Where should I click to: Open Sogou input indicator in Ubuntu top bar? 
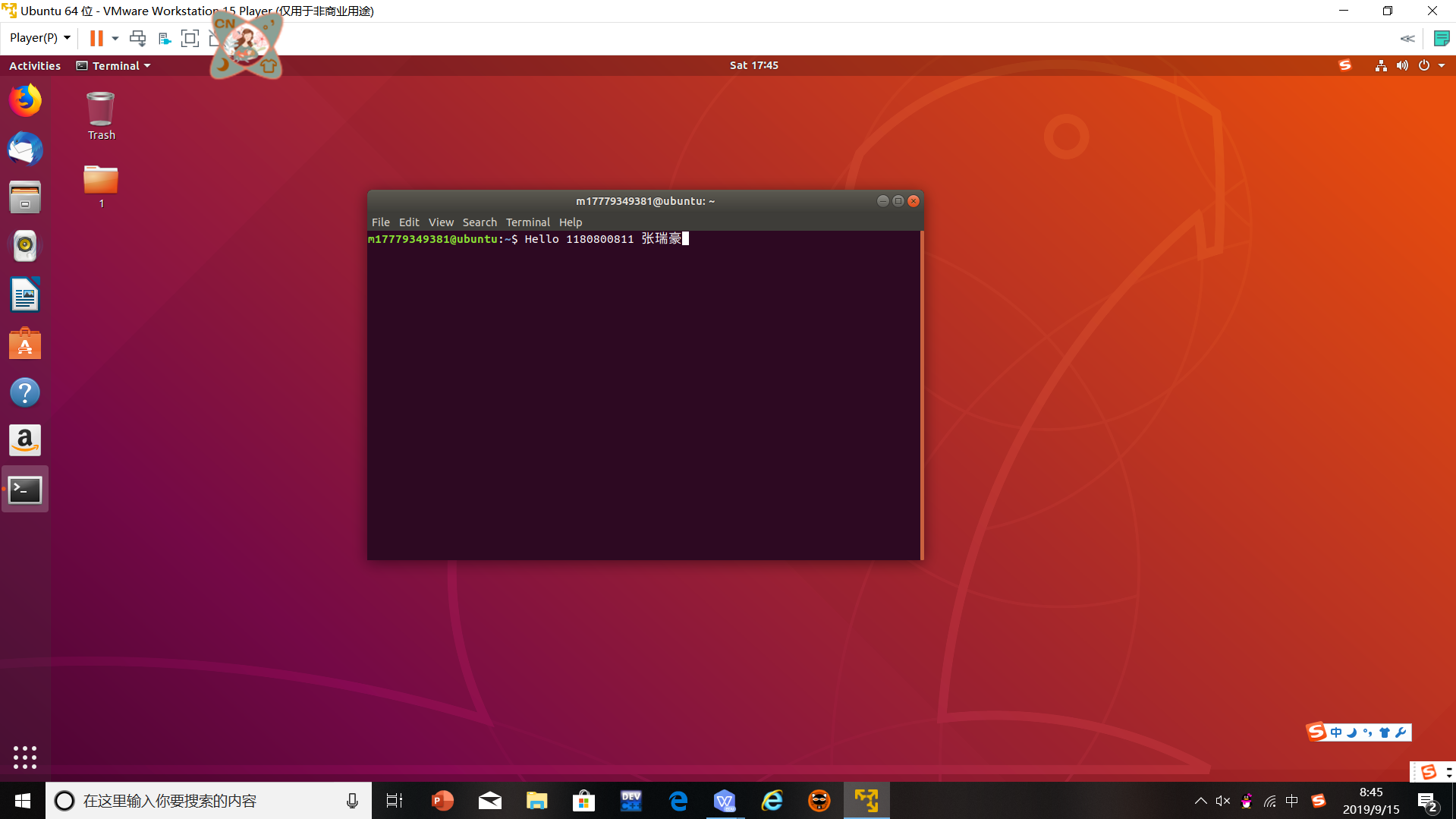[x=1345, y=65]
